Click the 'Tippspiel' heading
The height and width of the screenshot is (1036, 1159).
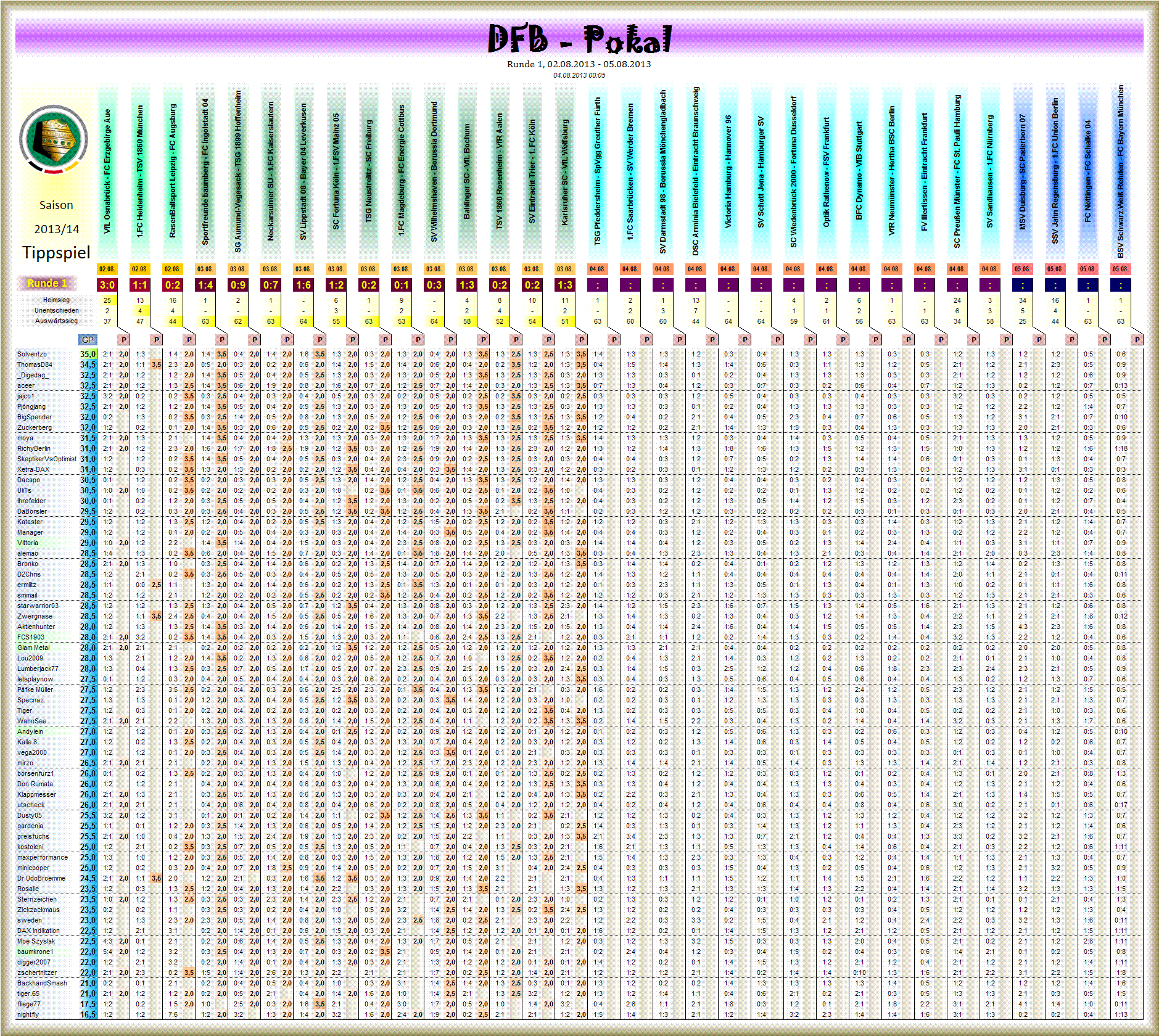[56, 253]
